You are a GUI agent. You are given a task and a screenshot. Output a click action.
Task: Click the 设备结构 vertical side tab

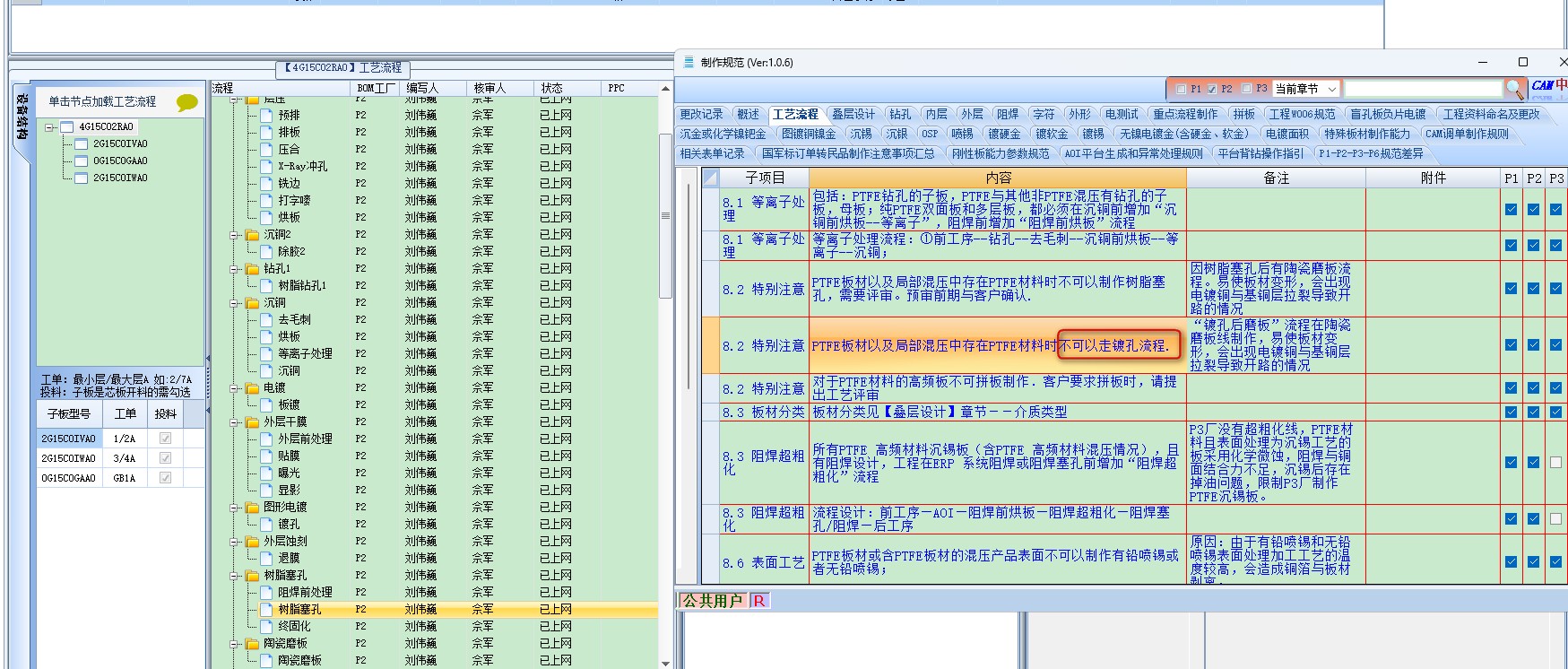click(22, 117)
